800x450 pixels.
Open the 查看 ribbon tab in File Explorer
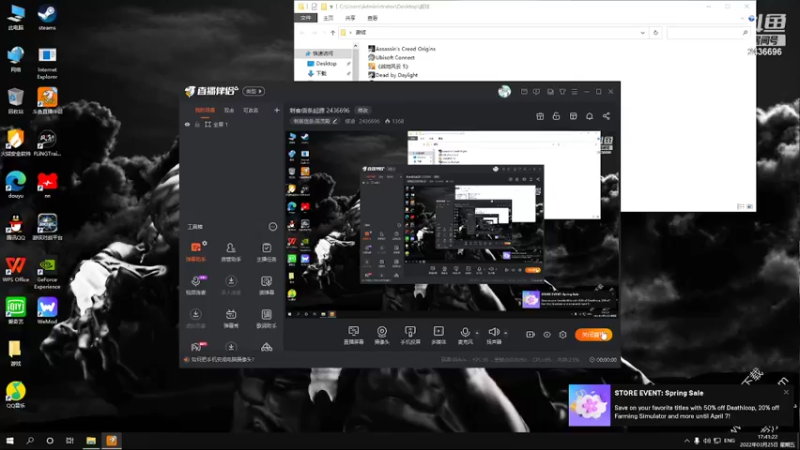click(x=372, y=18)
